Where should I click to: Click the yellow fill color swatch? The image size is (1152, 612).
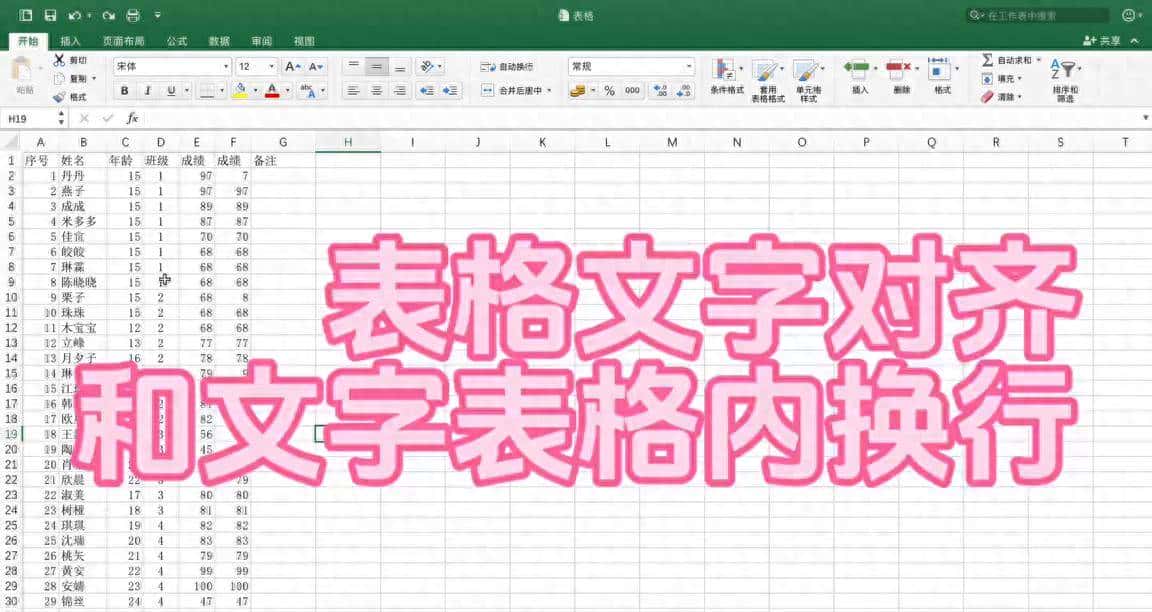point(240,92)
